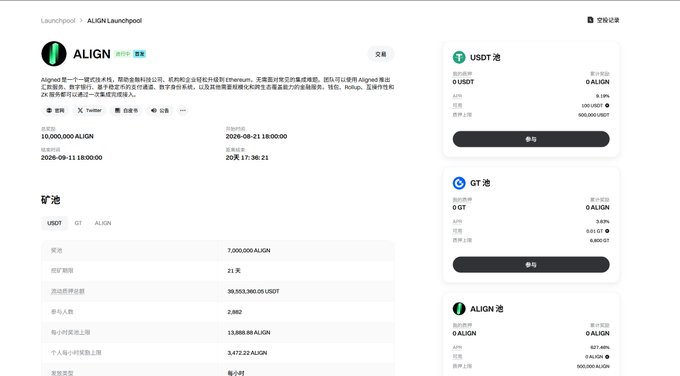Show more links with the ellipsis button

(183, 111)
